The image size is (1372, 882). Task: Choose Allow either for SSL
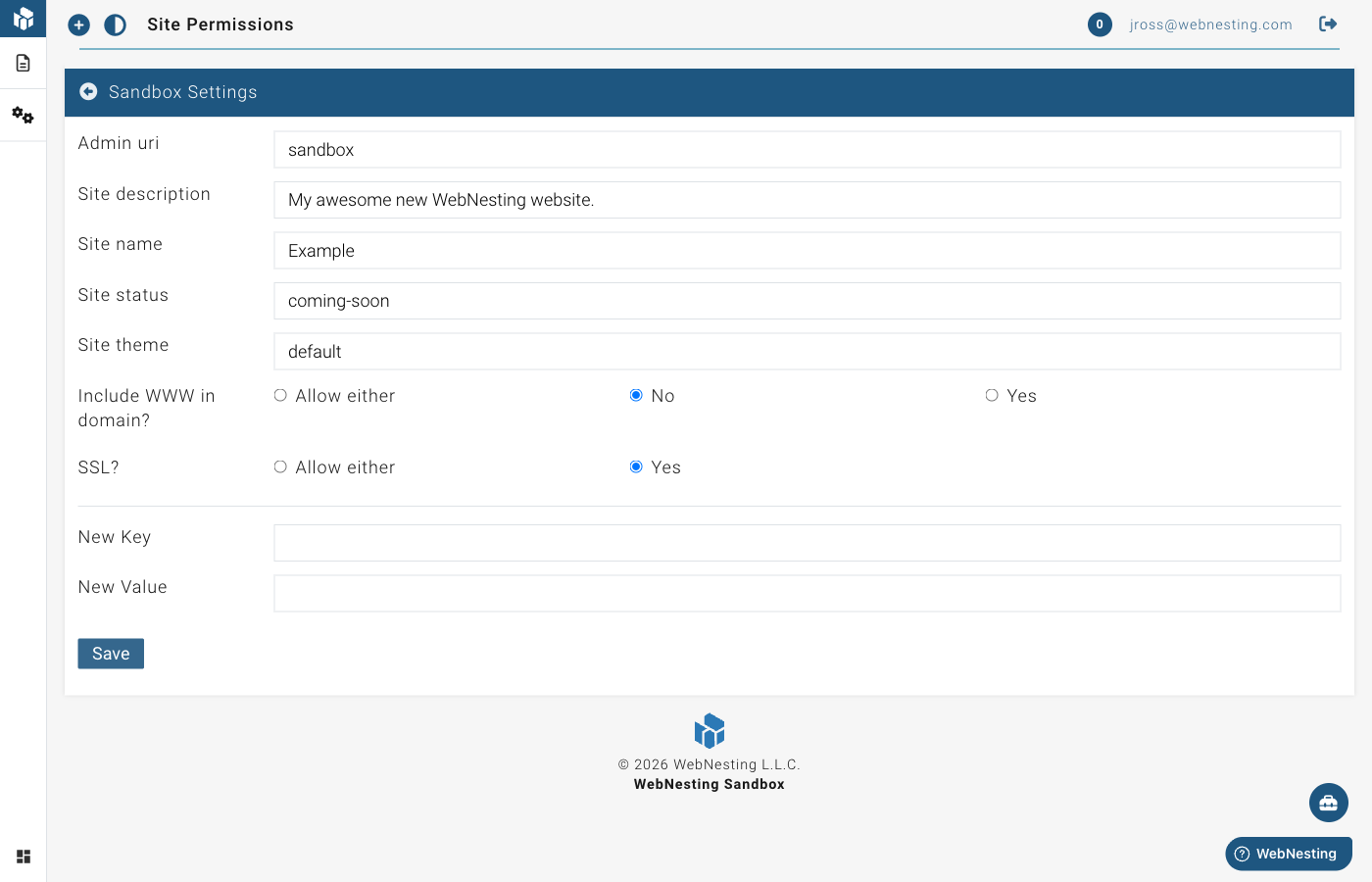pos(280,466)
